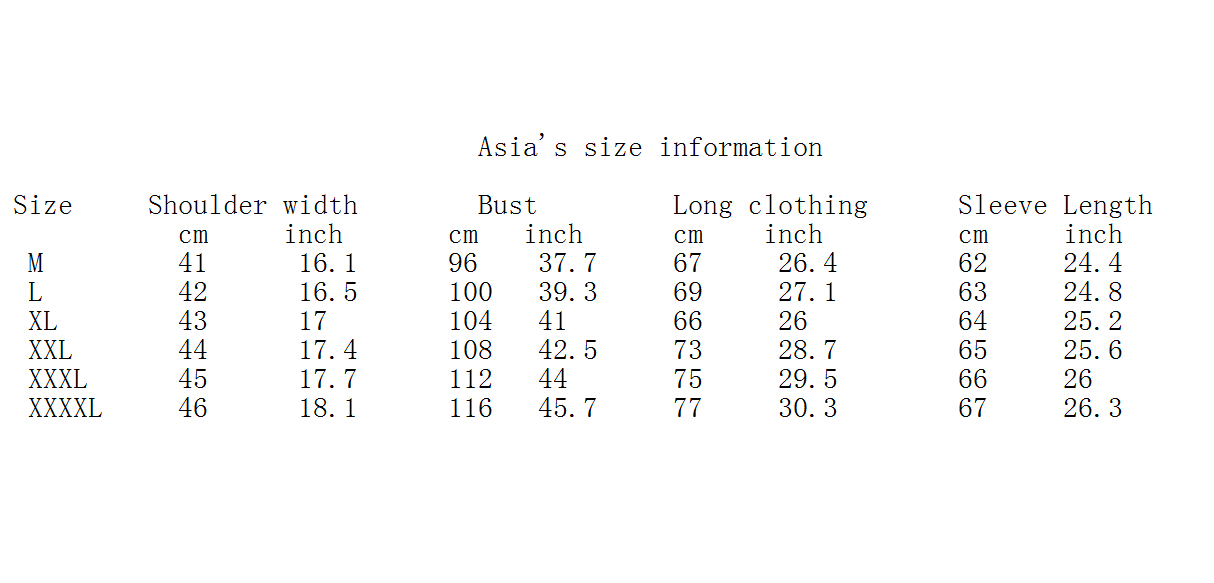Click sleeve length value 24.4 inch
The image size is (1214, 583).
pyautogui.click(x=1092, y=264)
